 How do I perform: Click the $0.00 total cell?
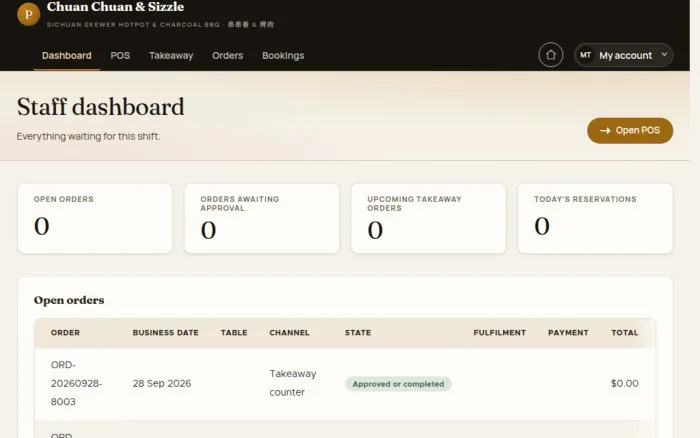tap(624, 384)
